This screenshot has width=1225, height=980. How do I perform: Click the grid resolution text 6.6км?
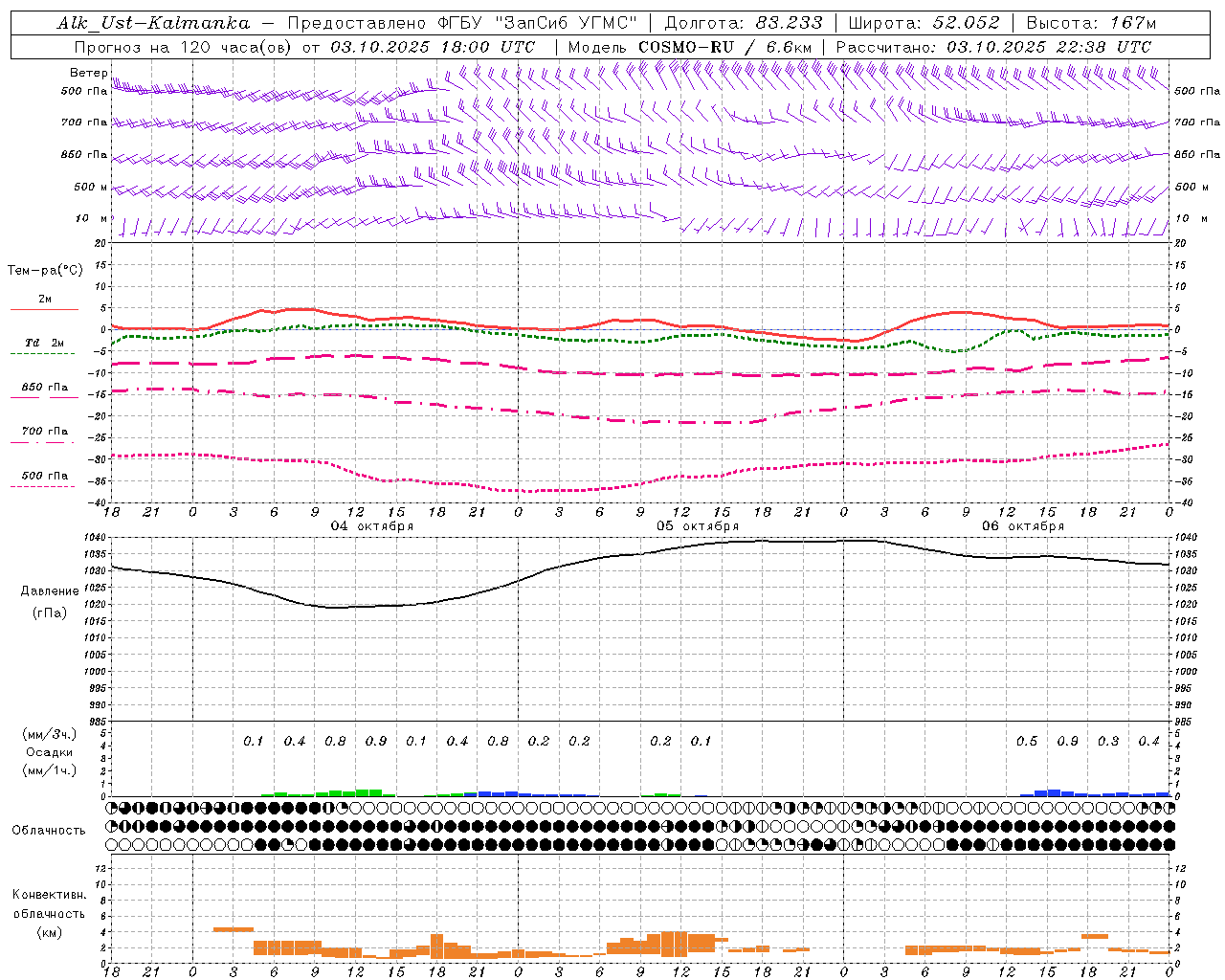(789, 47)
